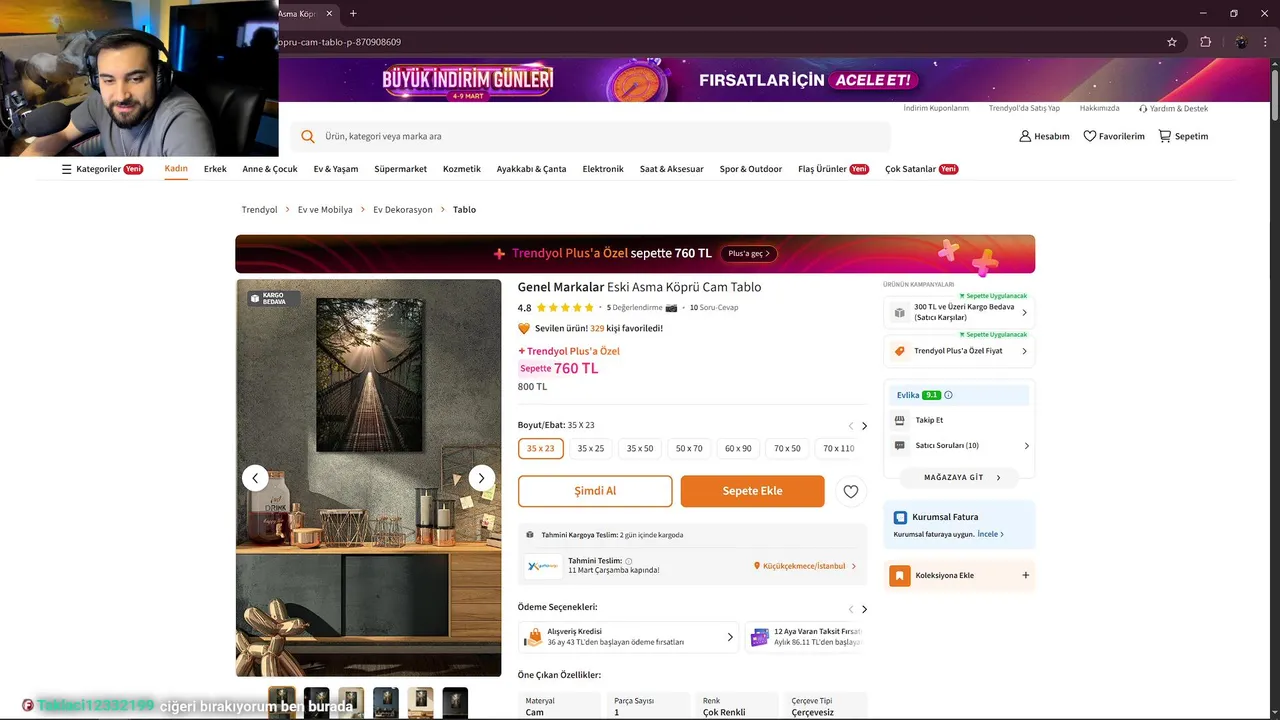Viewport: 1280px width, 720px height.
Task: Open Erkek category tab
Action: (215, 169)
